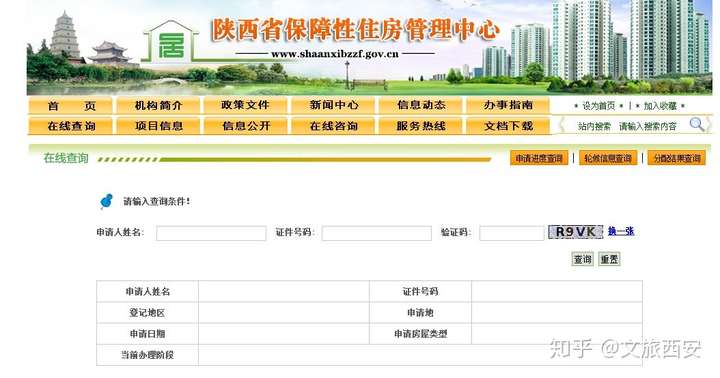Viewport: 720px width, 378px height.
Task: Go to 信息公开 menu item
Action: (x=246, y=126)
